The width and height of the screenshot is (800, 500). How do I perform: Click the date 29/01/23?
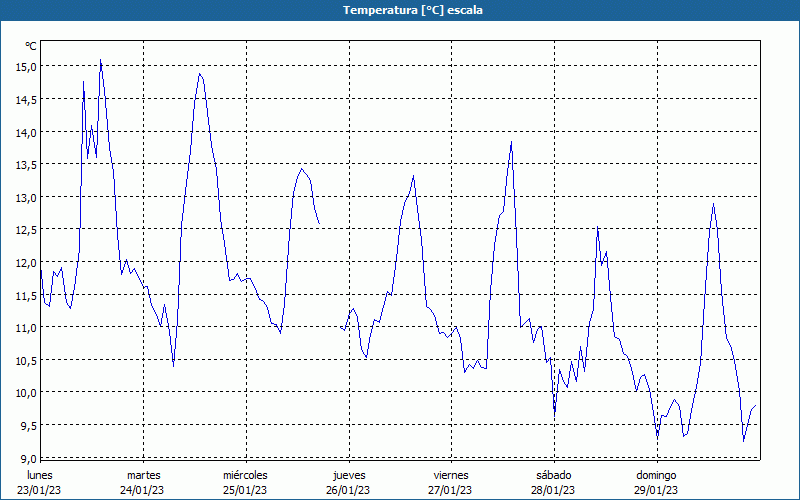pos(656,490)
